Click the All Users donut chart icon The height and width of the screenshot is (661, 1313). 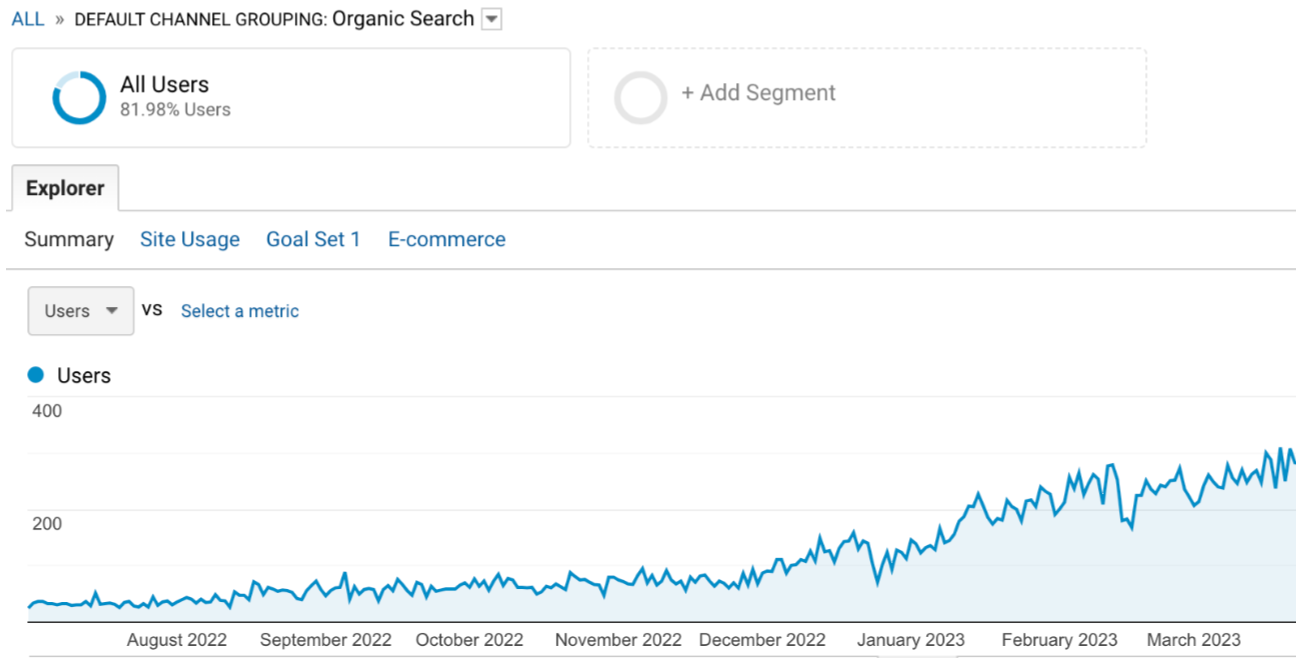pyautogui.click(x=79, y=98)
